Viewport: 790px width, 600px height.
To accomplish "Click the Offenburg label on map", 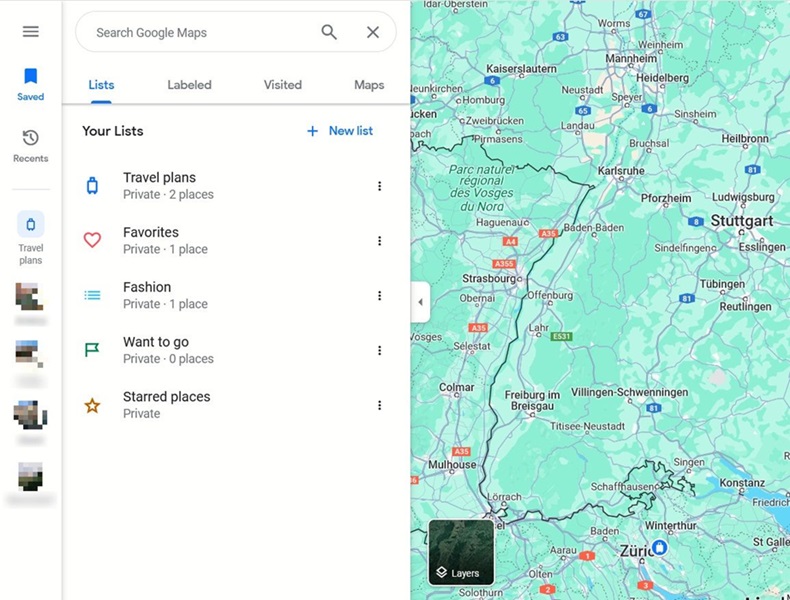I will (550, 295).
